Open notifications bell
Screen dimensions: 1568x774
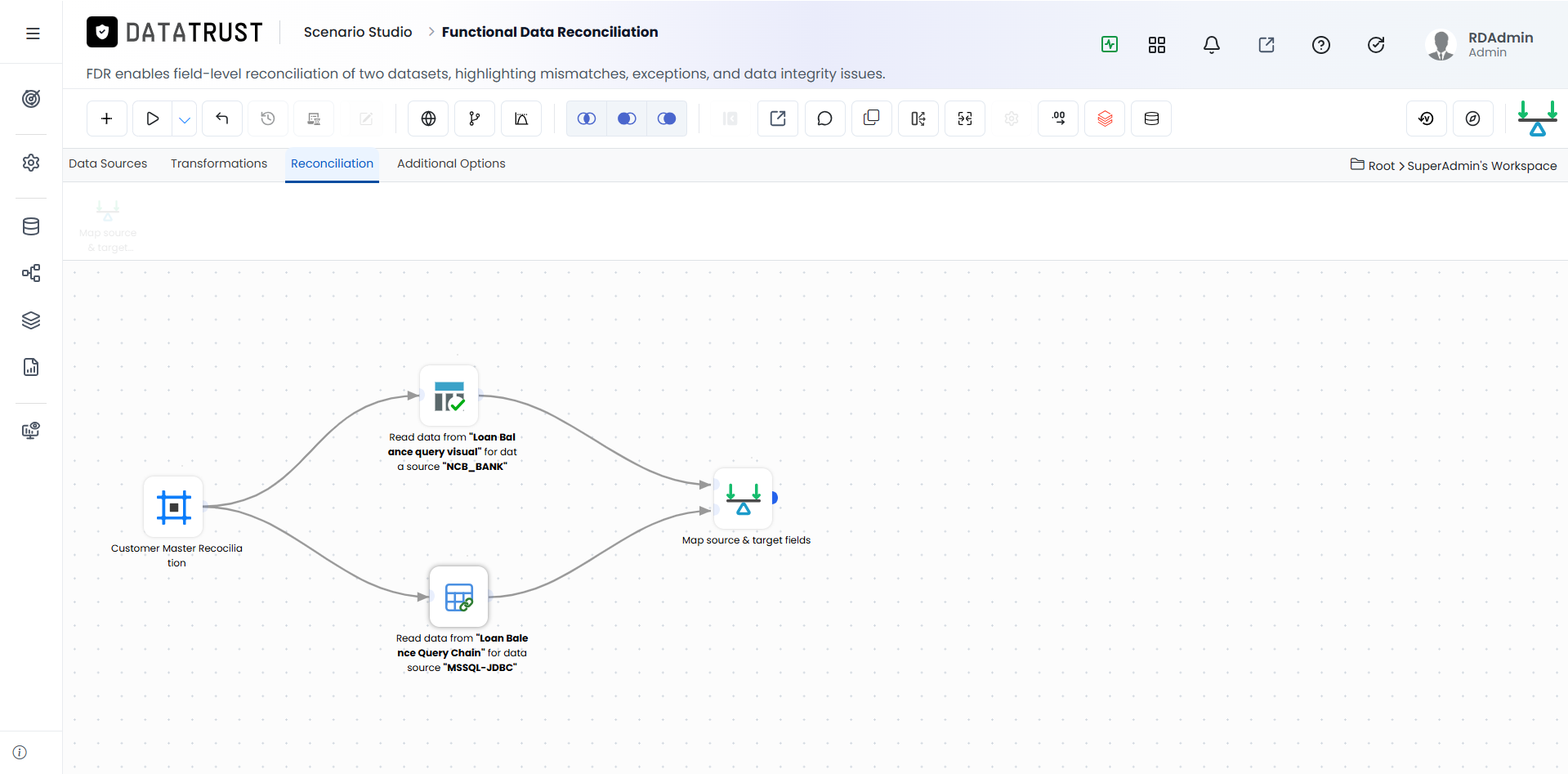1212,45
